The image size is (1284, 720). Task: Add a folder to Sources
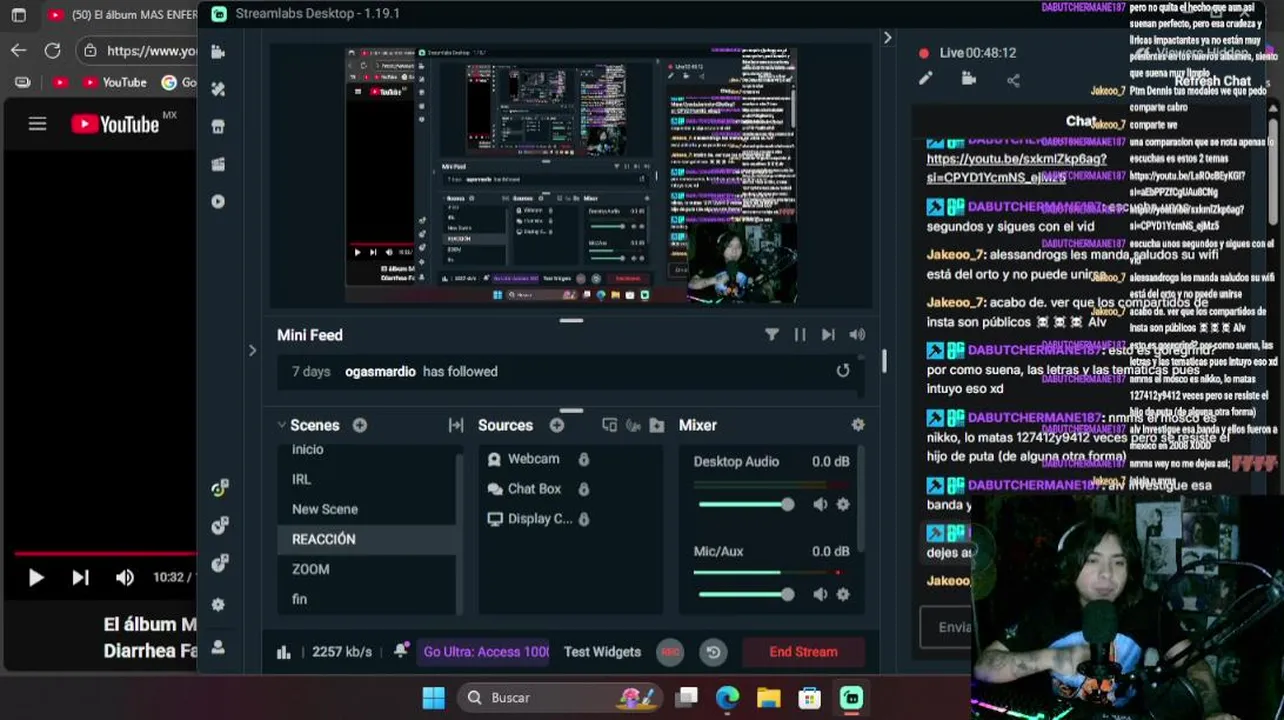click(x=657, y=425)
